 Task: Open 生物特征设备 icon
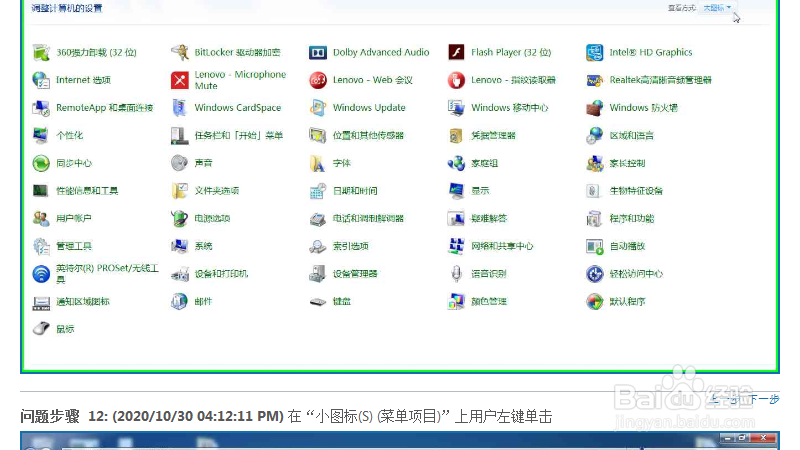pos(594,191)
